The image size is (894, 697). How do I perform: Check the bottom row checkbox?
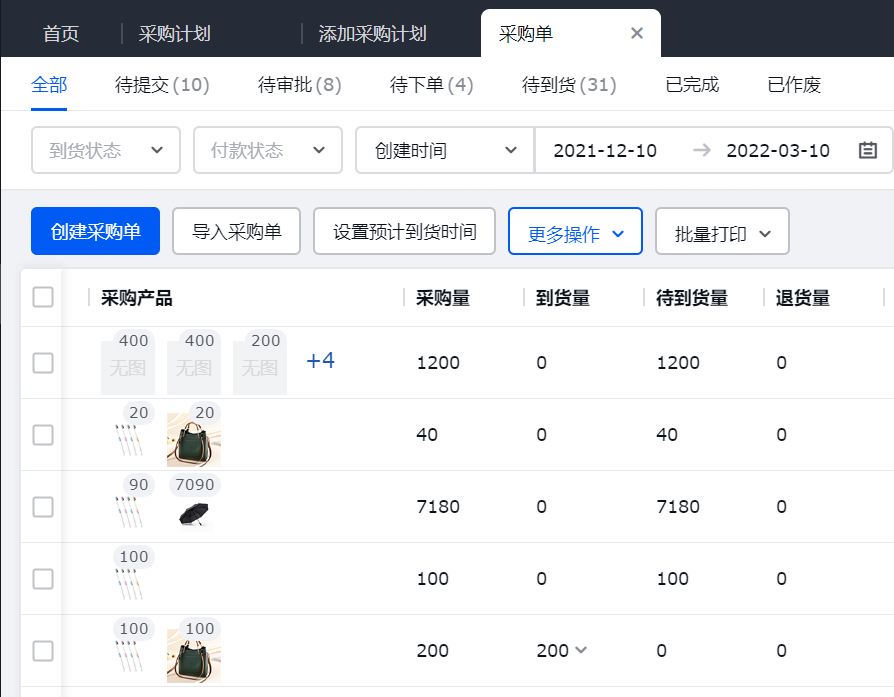pyautogui.click(x=41, y=651)
